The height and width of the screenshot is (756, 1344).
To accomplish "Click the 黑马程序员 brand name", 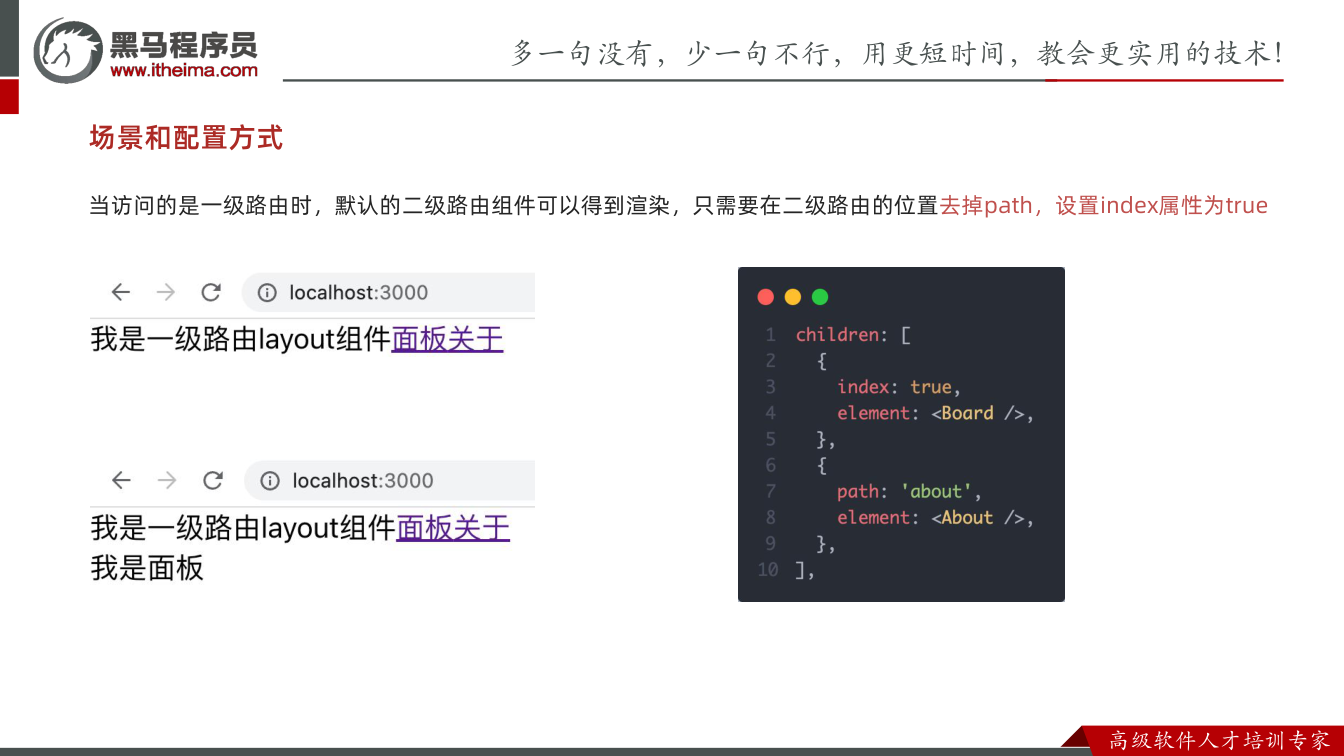I will pyautogui.click(x=184, y=44).
